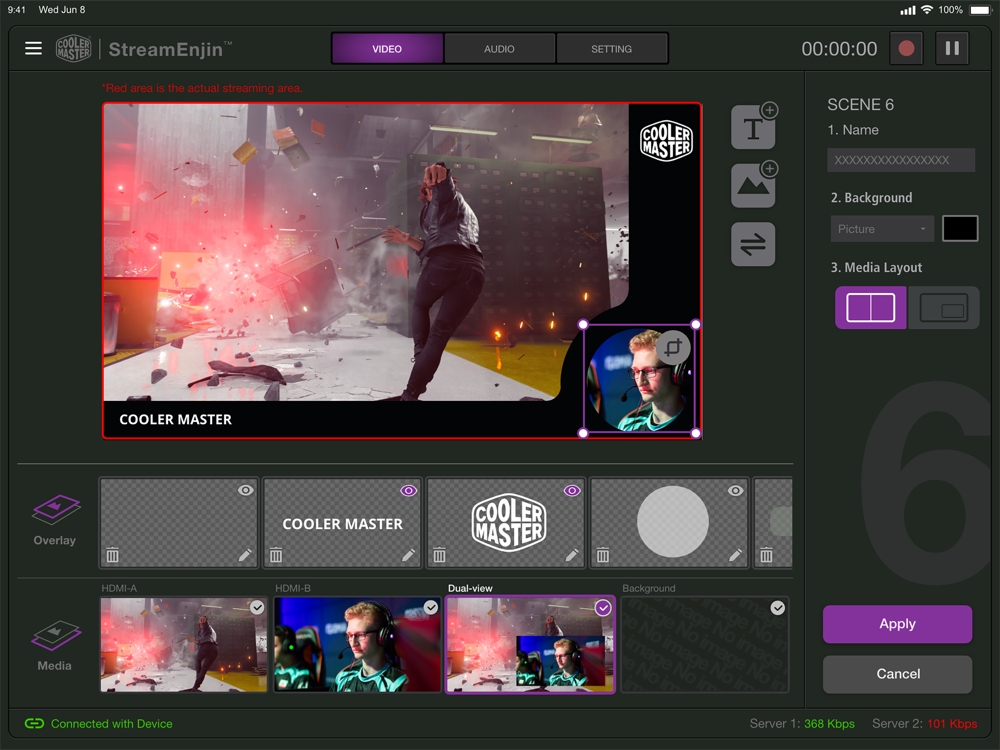Click the Apply button

[897, 624]
